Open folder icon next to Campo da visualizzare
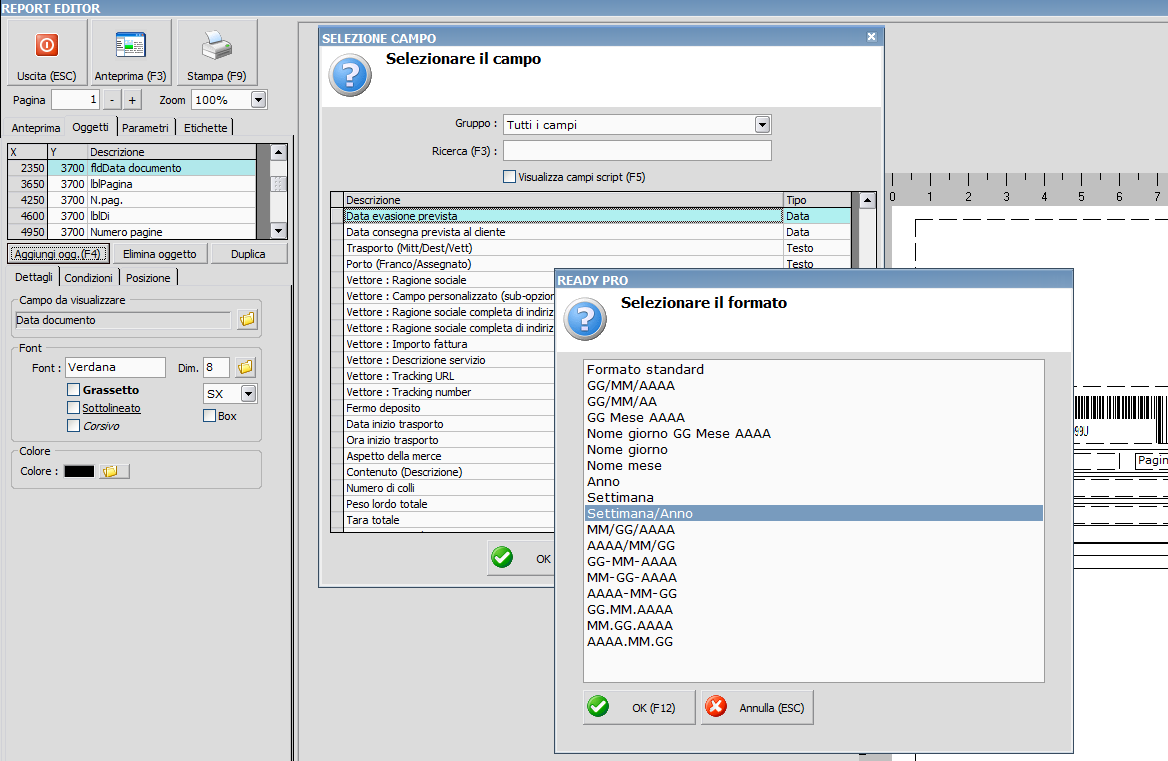The width and height of the screenshot is (1168, 761). click(x=247, y=319)
